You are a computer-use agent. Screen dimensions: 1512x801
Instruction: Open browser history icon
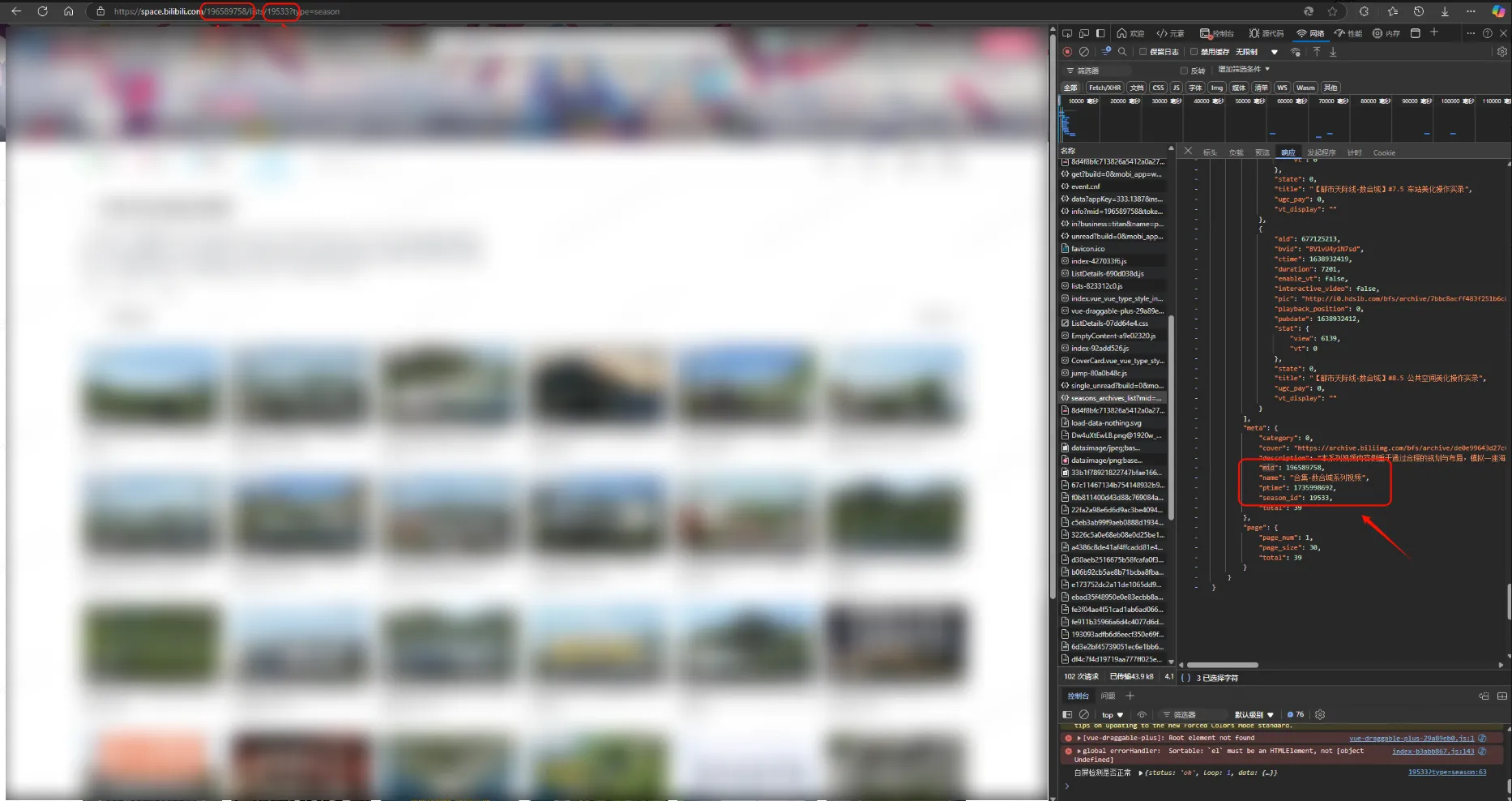coord(1419,11)
